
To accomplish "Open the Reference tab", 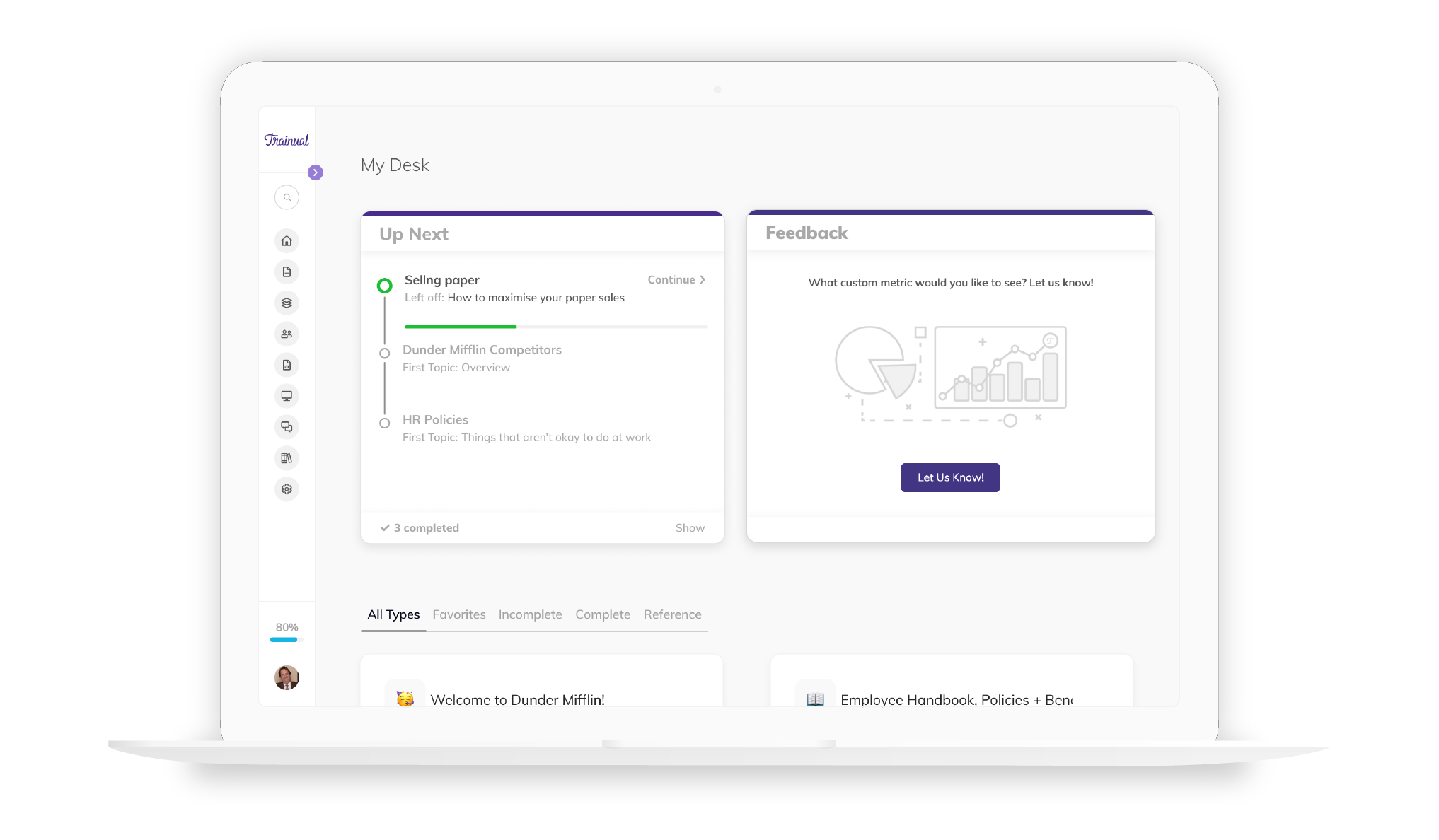I will pos(672,614).
